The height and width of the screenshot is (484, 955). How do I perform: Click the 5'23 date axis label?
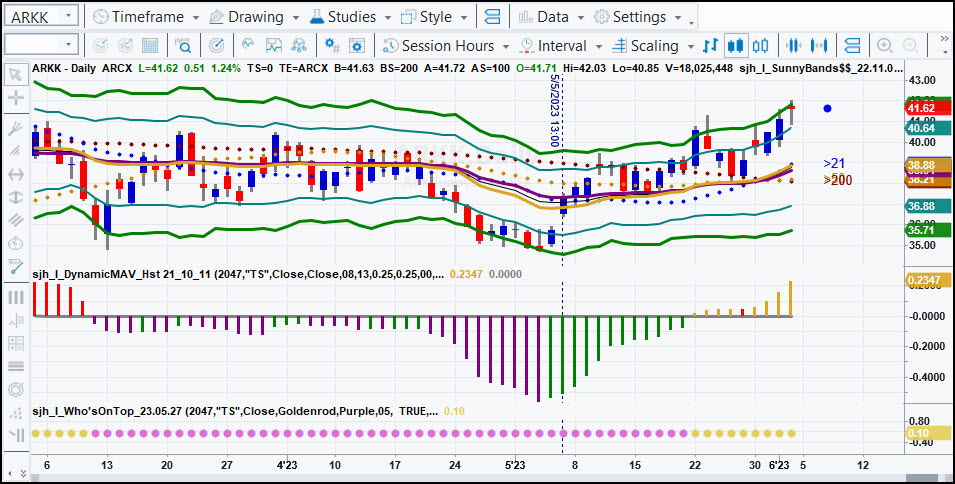click(x=515, y=466)
